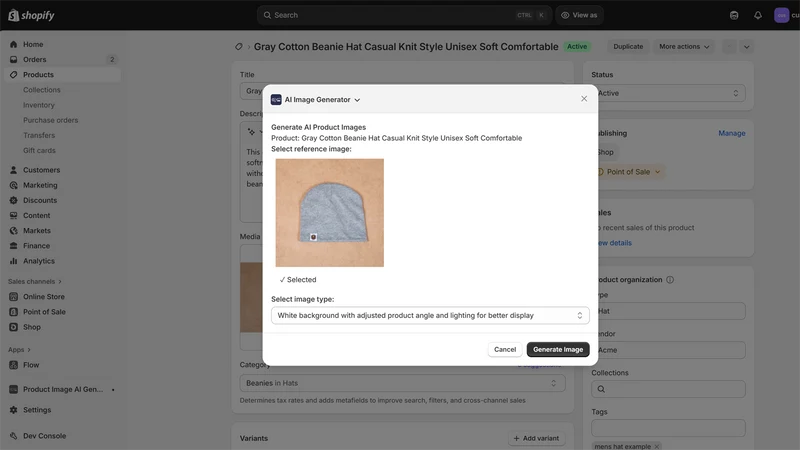The width and height of the screenshot is (800, 450).
Task: Expand the Sales channels section
Action: (x=35, y=282)
